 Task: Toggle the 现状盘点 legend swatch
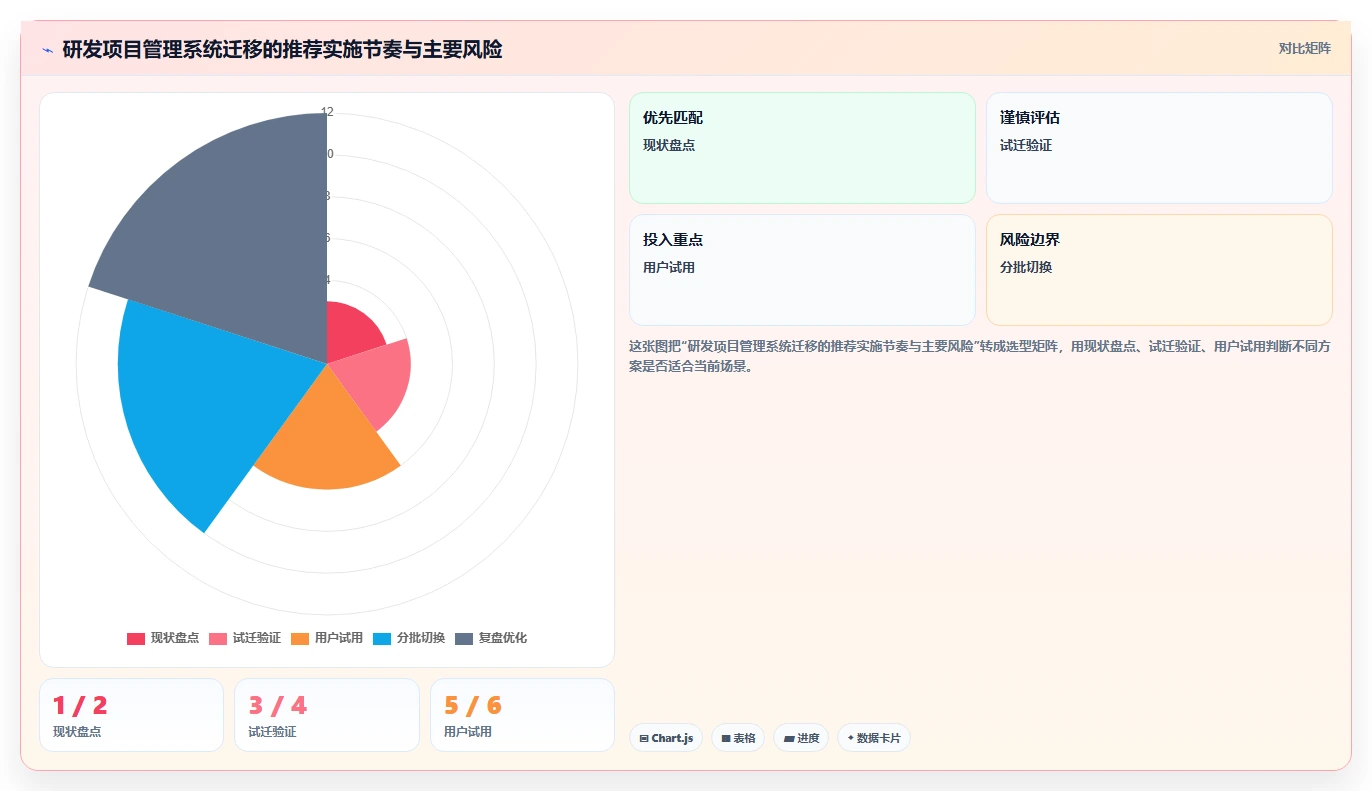pyautogui.click(x=136, y=638)
